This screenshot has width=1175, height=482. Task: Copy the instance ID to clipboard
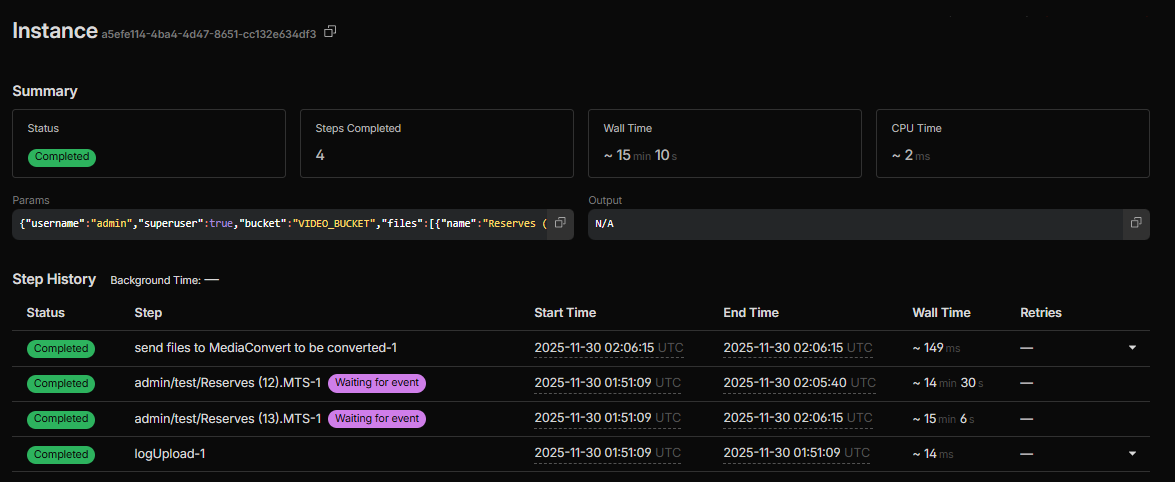tap(330, 32)
